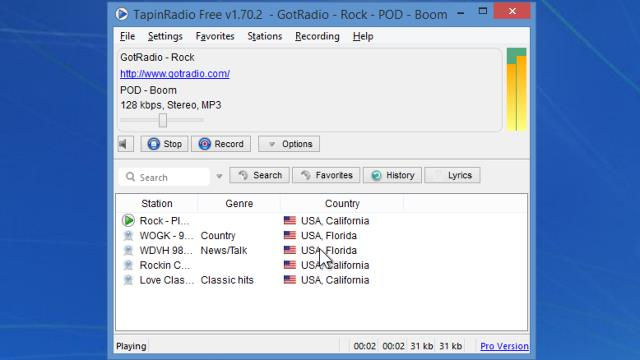Click the US flag in Love Clas row

pos(290,280)
